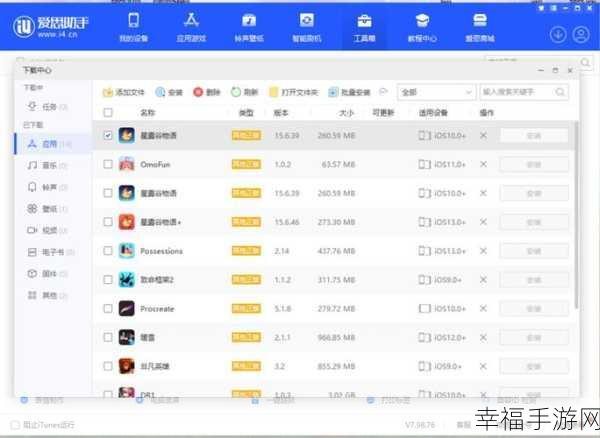
Task: Click the 添加文件 toolbar icon
Action: pyautogui.click(x=108, y=92)
